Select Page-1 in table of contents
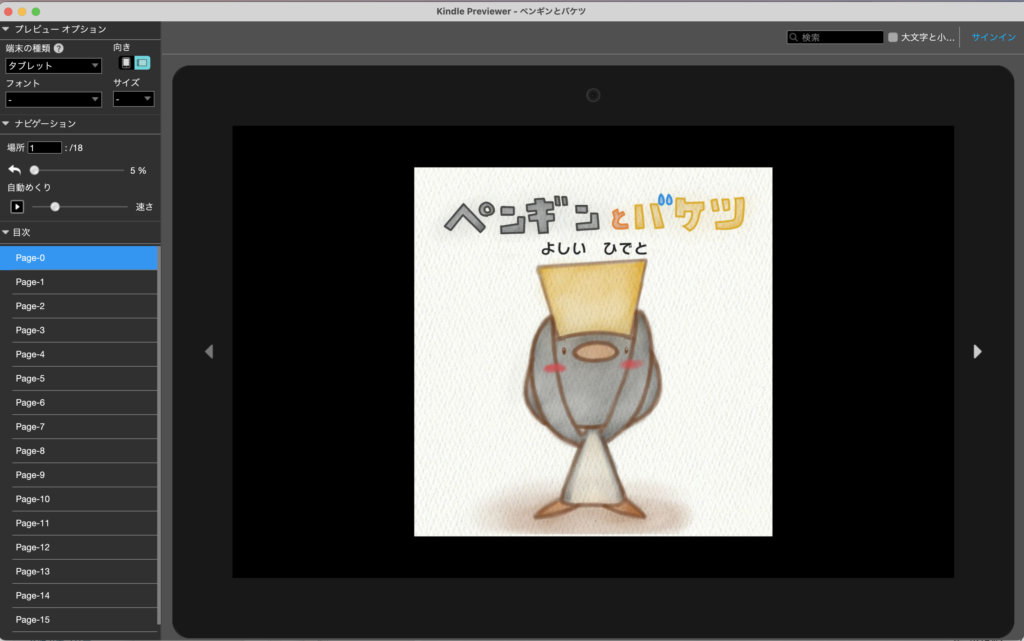 78,282
